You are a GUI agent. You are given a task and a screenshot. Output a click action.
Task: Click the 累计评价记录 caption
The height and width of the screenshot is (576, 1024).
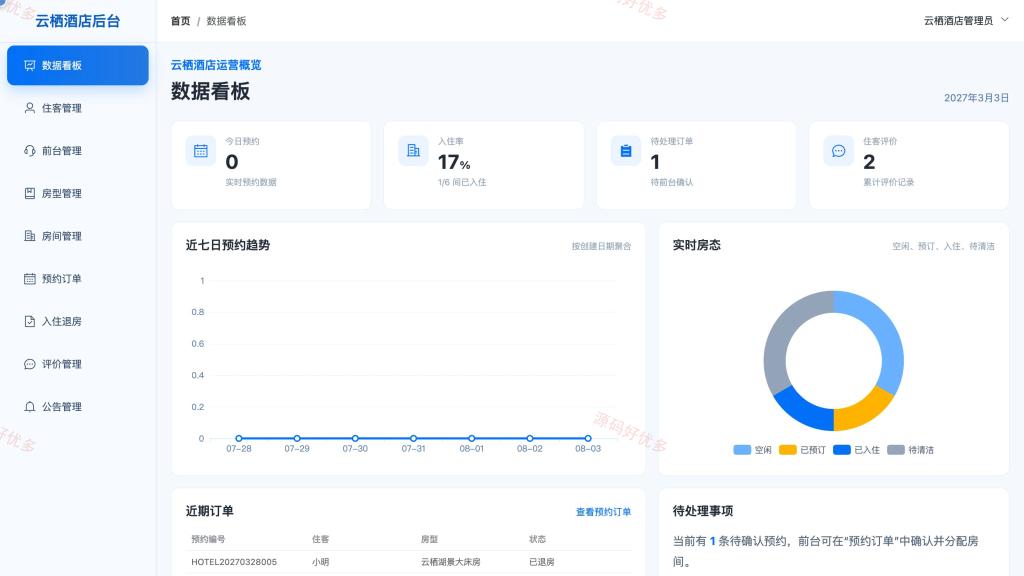pyautogui.click(x=889, y=182)
